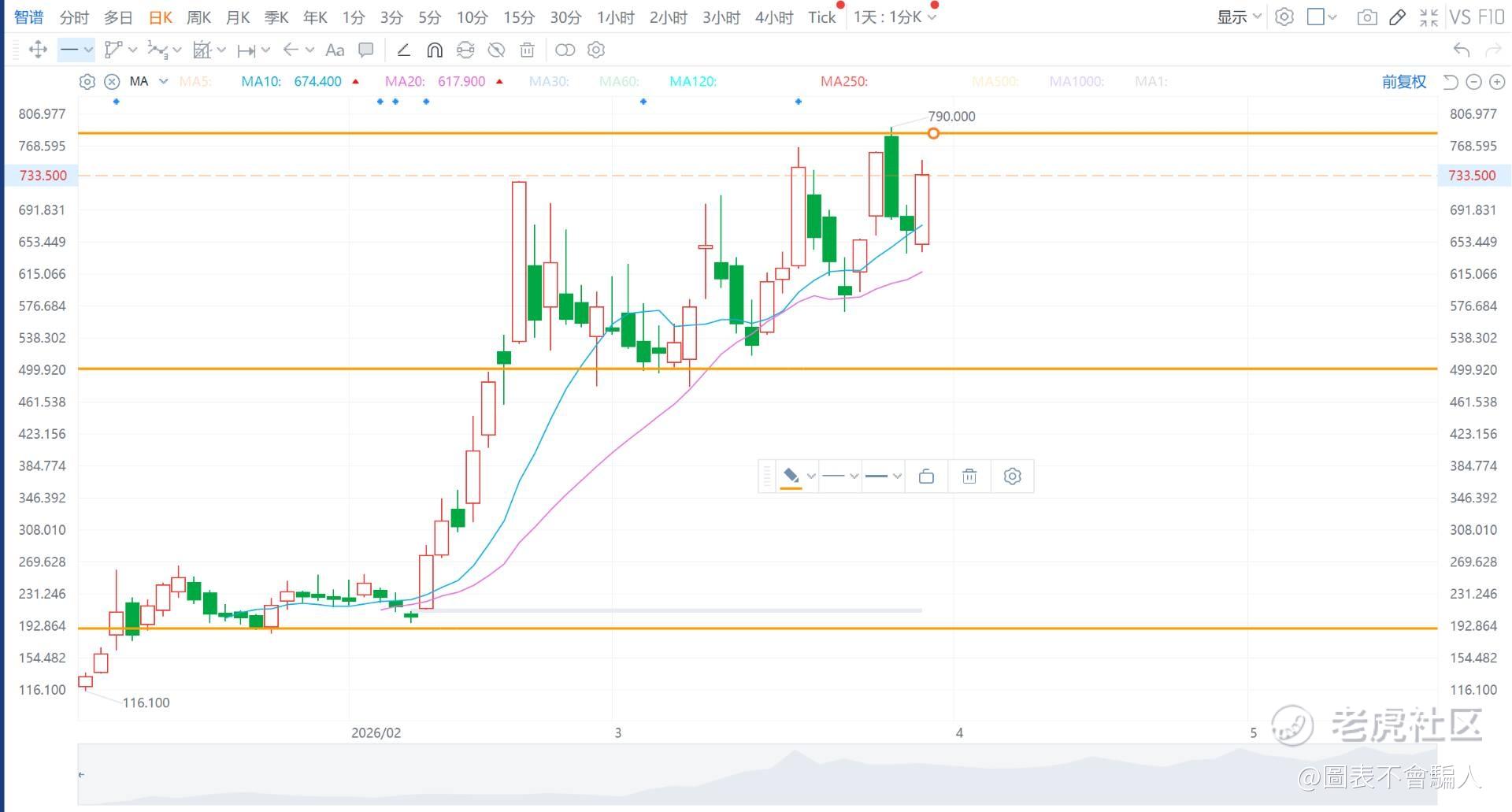This screenshot has width=1512, height=812.
Task: Select the arrow annotation tool
Action: 291,50
